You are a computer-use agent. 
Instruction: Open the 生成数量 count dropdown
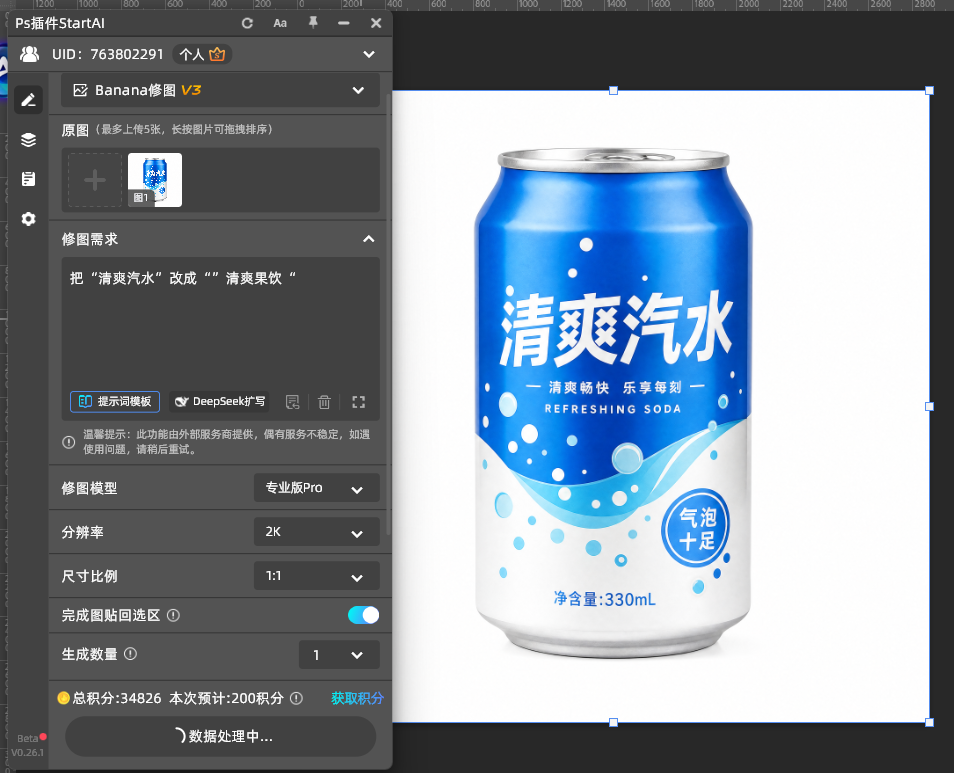(339, 655)
